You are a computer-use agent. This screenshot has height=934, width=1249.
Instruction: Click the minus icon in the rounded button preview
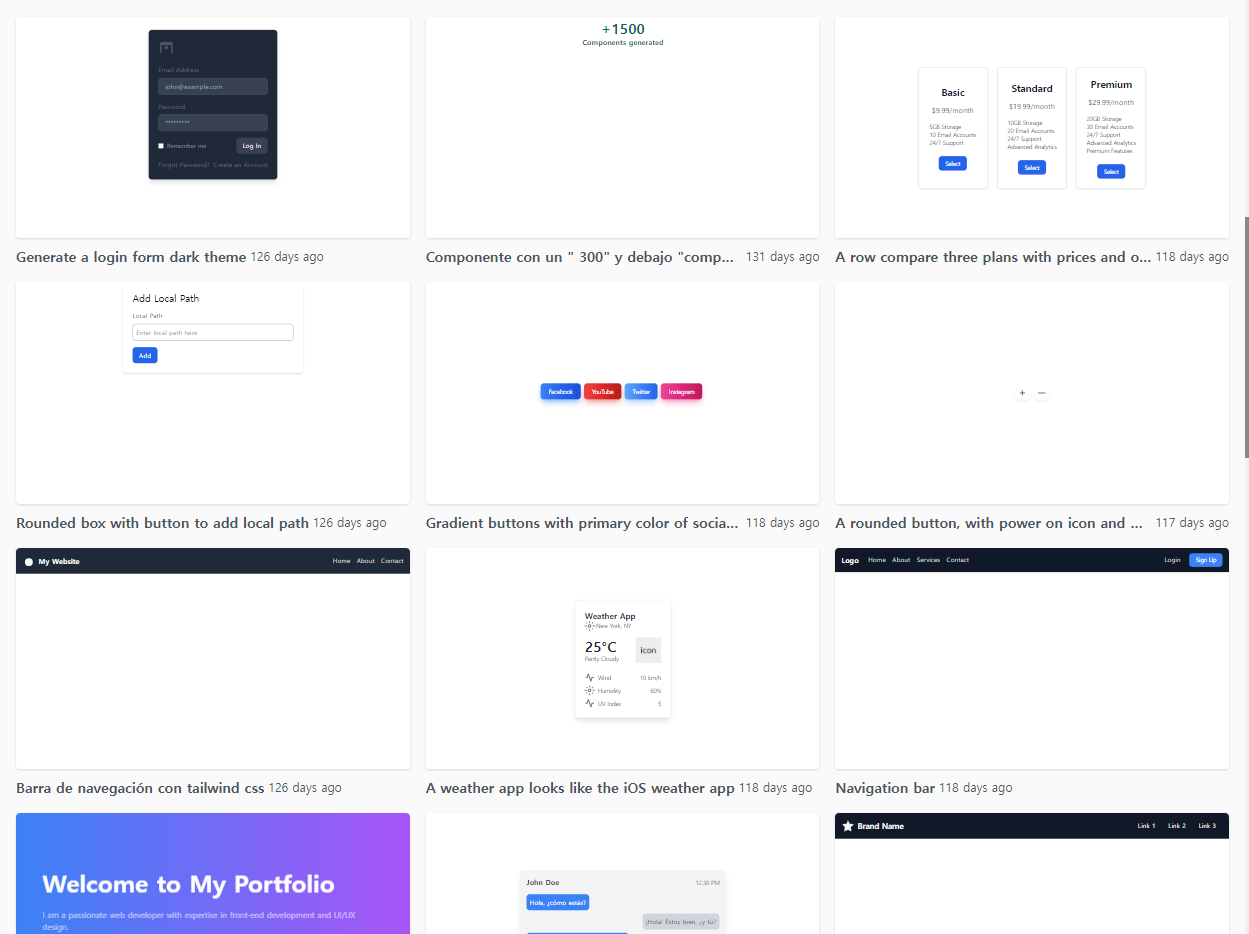click(1041, 393)
